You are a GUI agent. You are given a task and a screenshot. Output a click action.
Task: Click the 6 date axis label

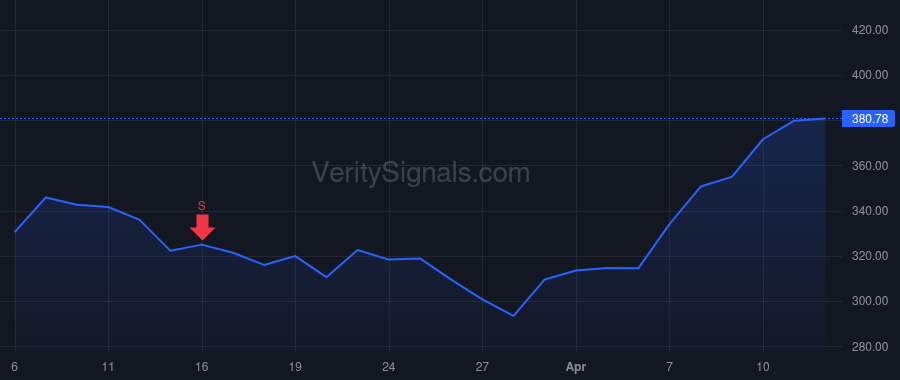[x=14, y=366]
